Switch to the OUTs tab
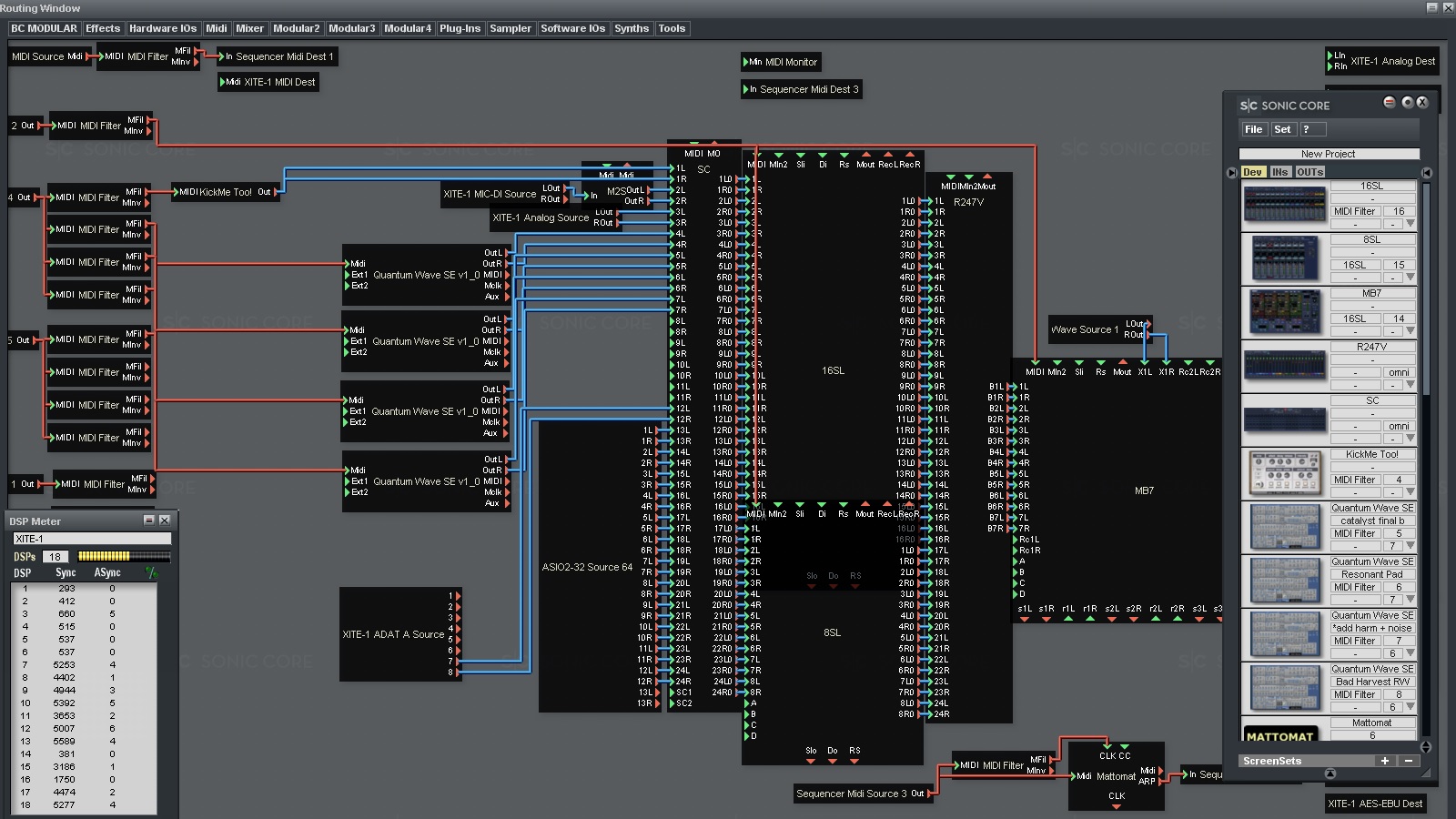 click(1310, 172)
